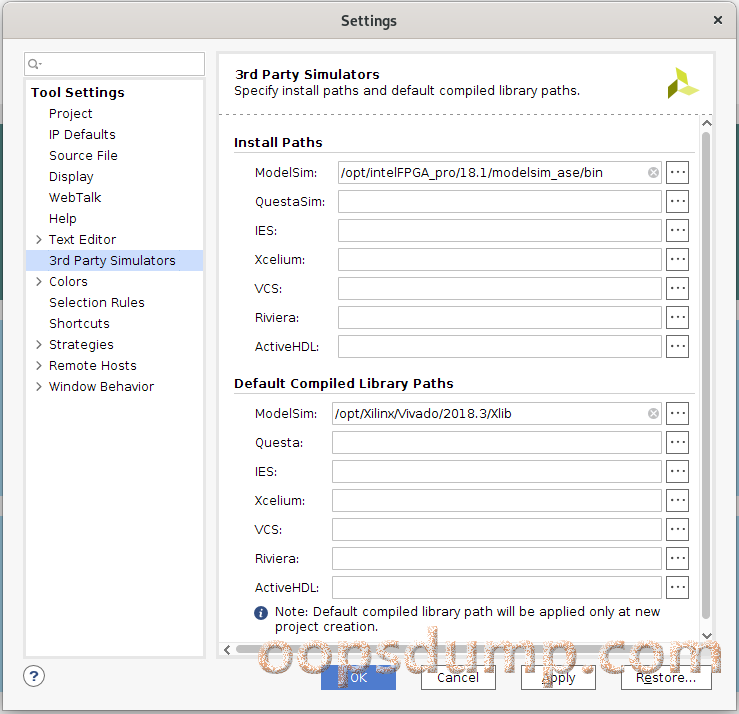Click the Apply button
739x714 pixels.
pos(558,677)
